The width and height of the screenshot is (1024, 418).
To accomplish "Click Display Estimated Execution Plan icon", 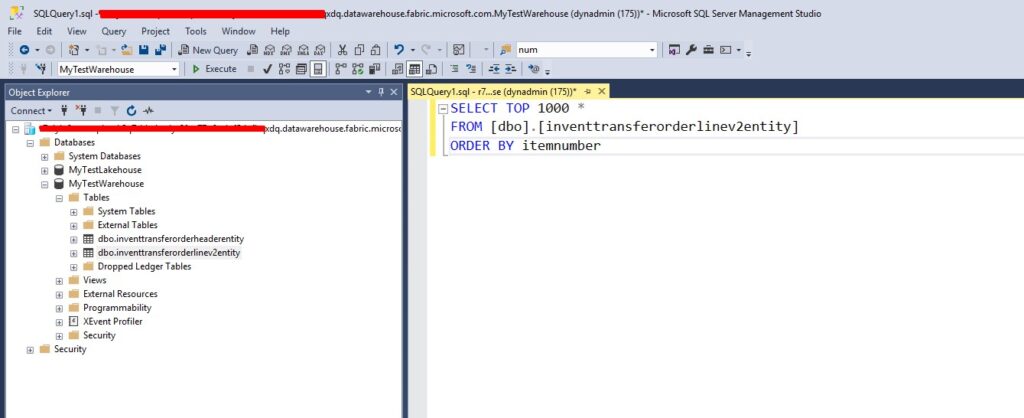I will click(x=284, y=69).
